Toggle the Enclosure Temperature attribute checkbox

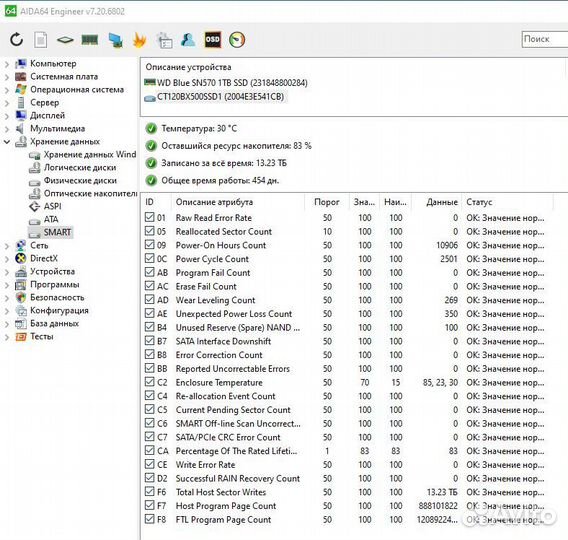click(x=149, y=382)
